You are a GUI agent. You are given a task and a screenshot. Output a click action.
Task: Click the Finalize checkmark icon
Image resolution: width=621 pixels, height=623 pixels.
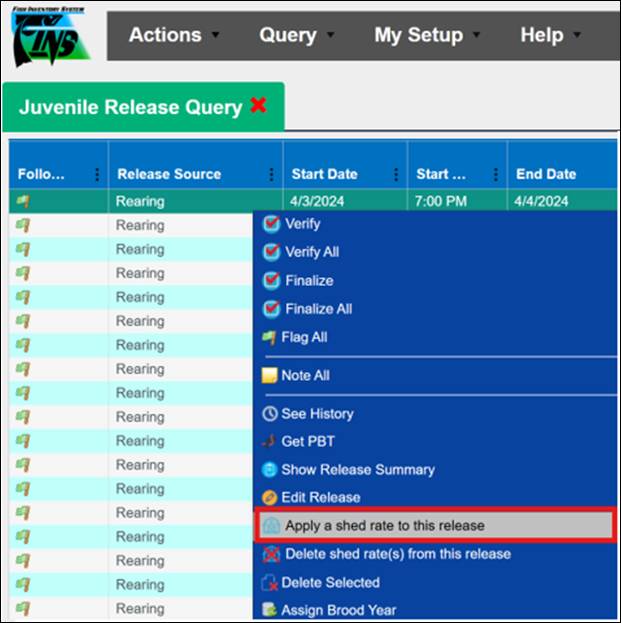click(271, 281)
